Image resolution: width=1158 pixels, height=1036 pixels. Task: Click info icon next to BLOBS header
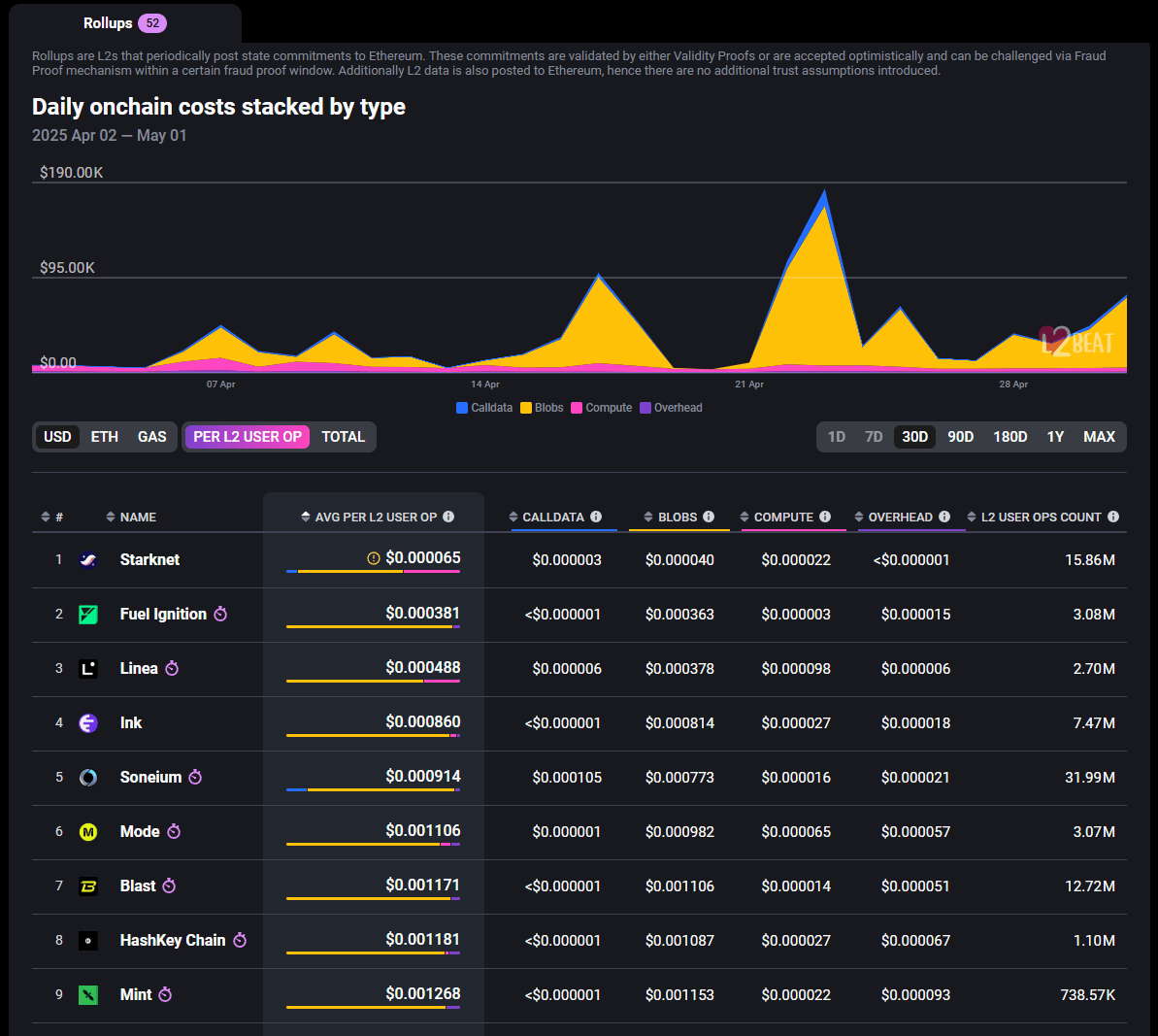(x=709, y=517)
